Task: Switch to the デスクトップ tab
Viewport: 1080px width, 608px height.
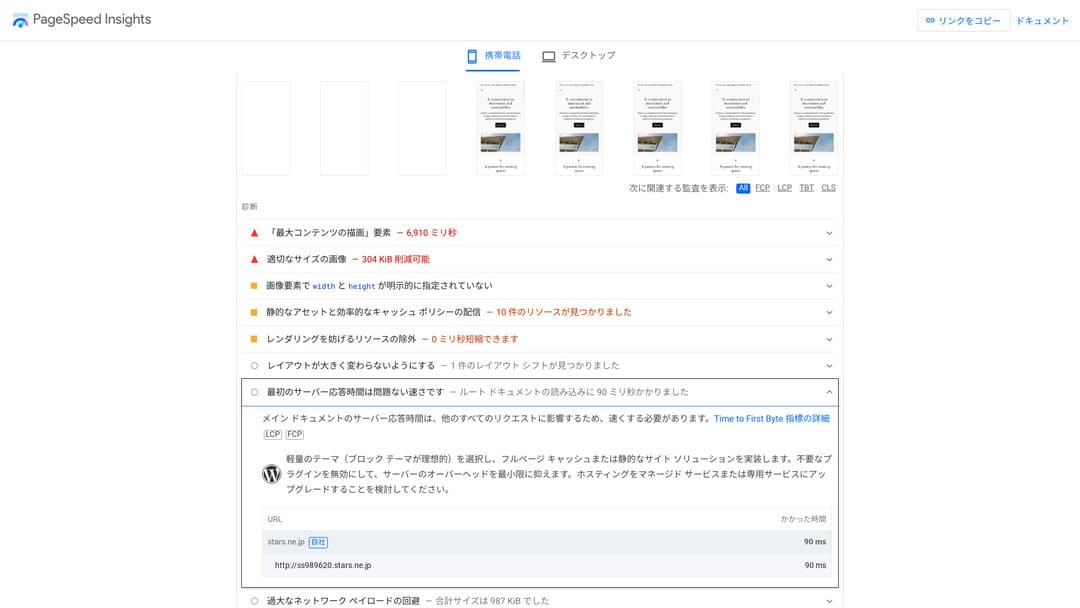Action: point(579,56)
